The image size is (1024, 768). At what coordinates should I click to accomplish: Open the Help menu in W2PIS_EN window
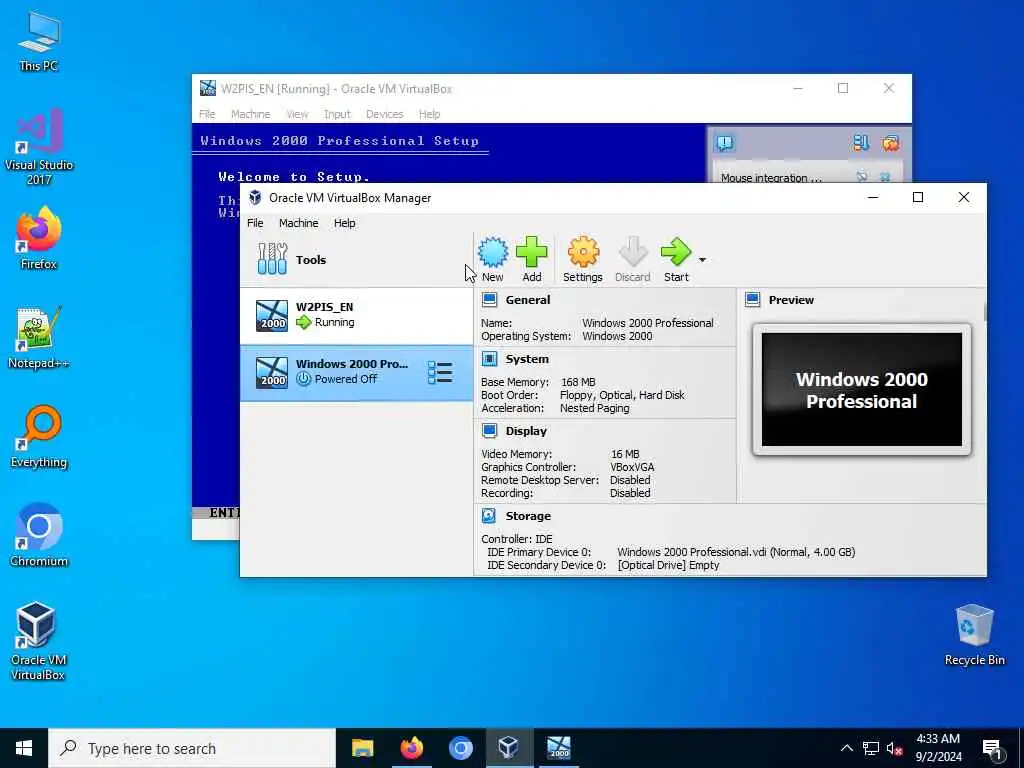429,114
